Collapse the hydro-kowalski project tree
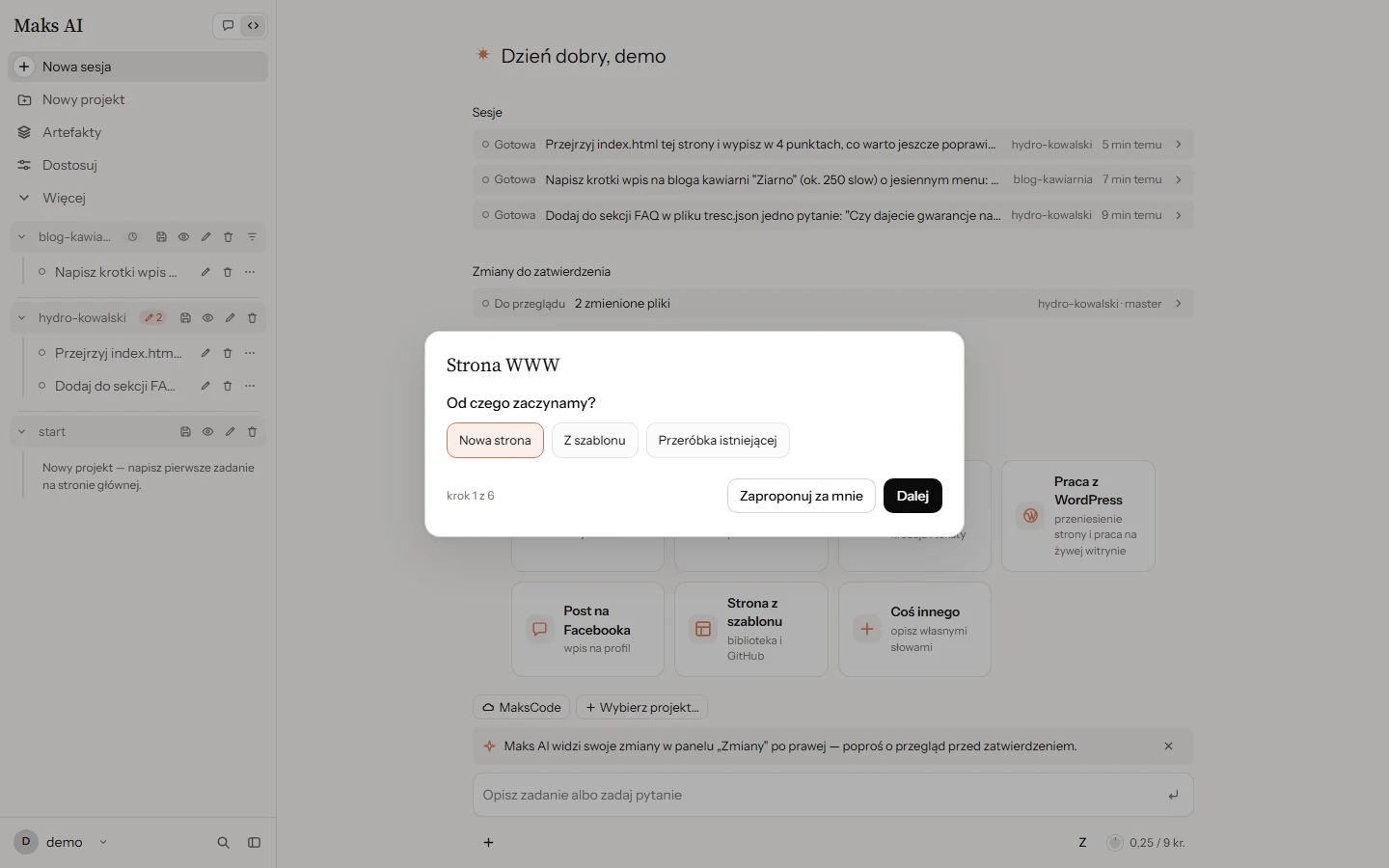The height and width of the screenshot is (868, 1389). point(21,318)
